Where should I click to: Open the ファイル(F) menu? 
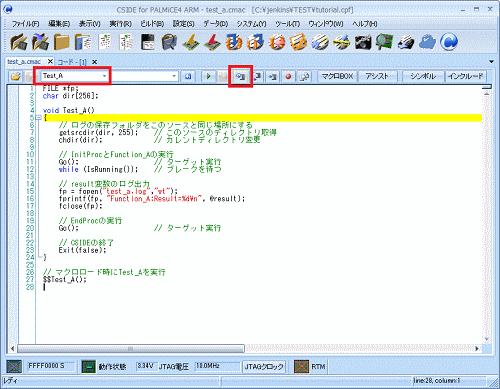pos(25,24)
